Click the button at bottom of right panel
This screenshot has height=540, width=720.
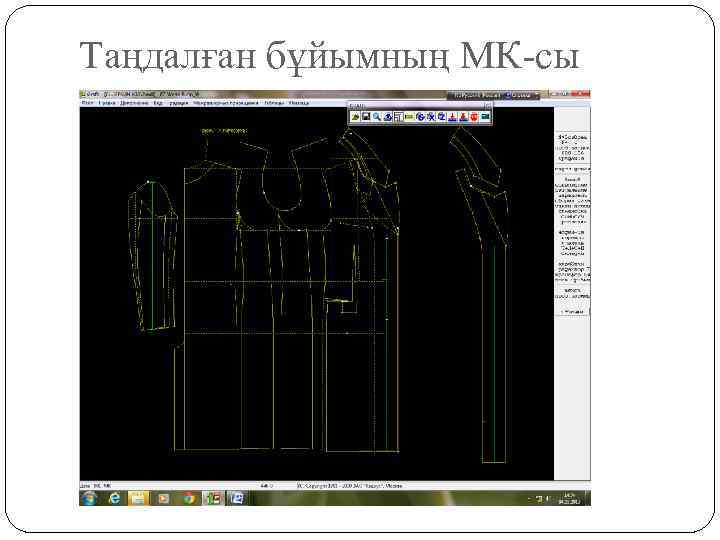[x=573, y=312]
